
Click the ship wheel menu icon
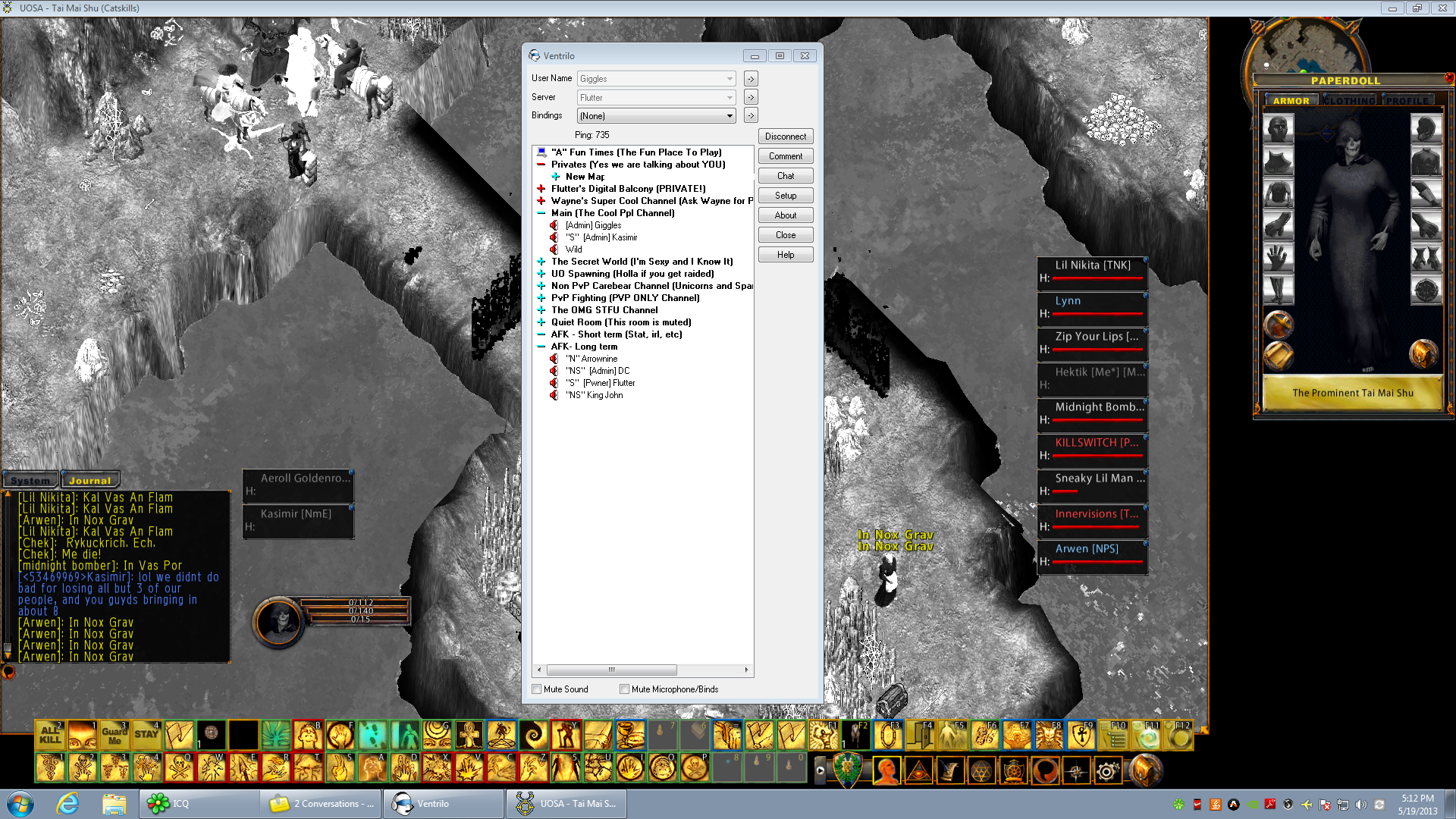coord(1013,771)
